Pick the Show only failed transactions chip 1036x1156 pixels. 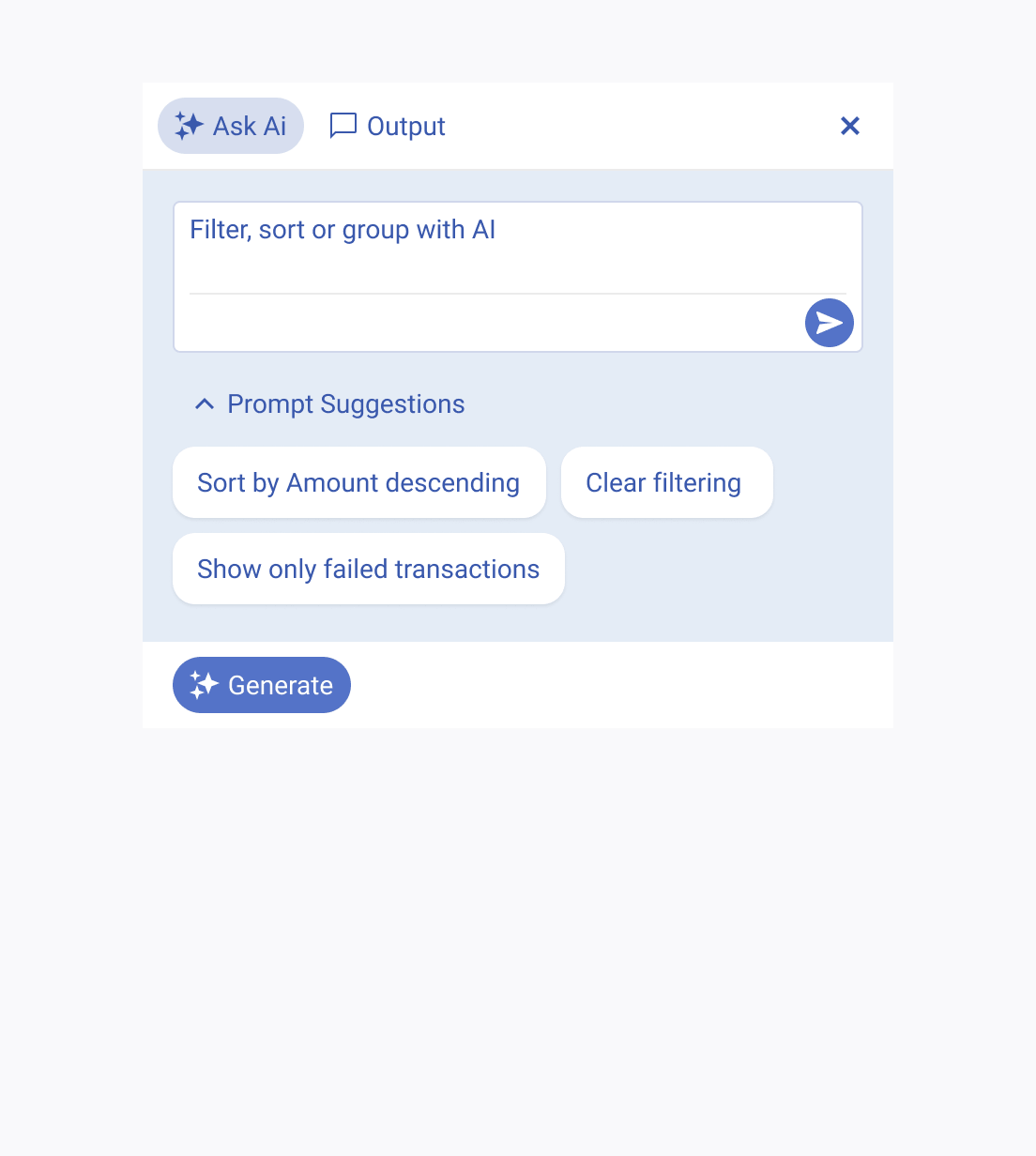click(368, 569)
